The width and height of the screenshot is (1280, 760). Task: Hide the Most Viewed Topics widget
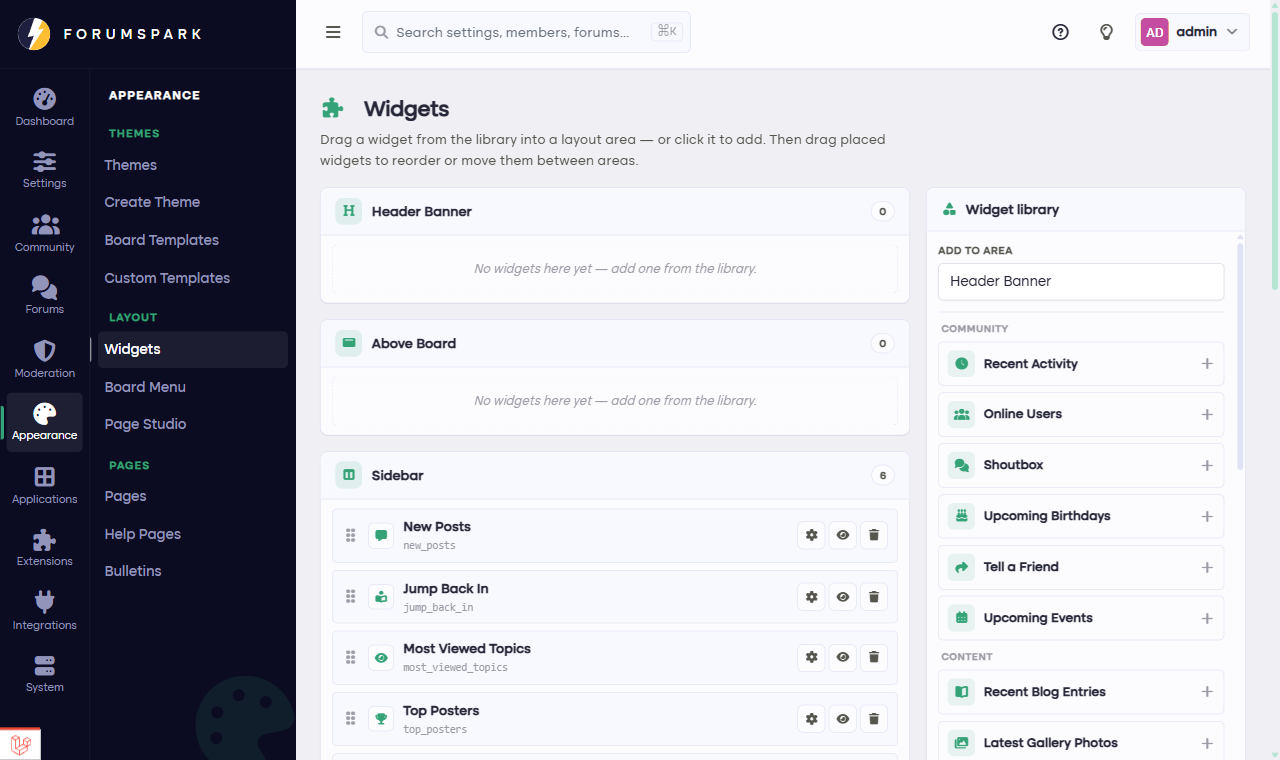(x=843, y=657)
